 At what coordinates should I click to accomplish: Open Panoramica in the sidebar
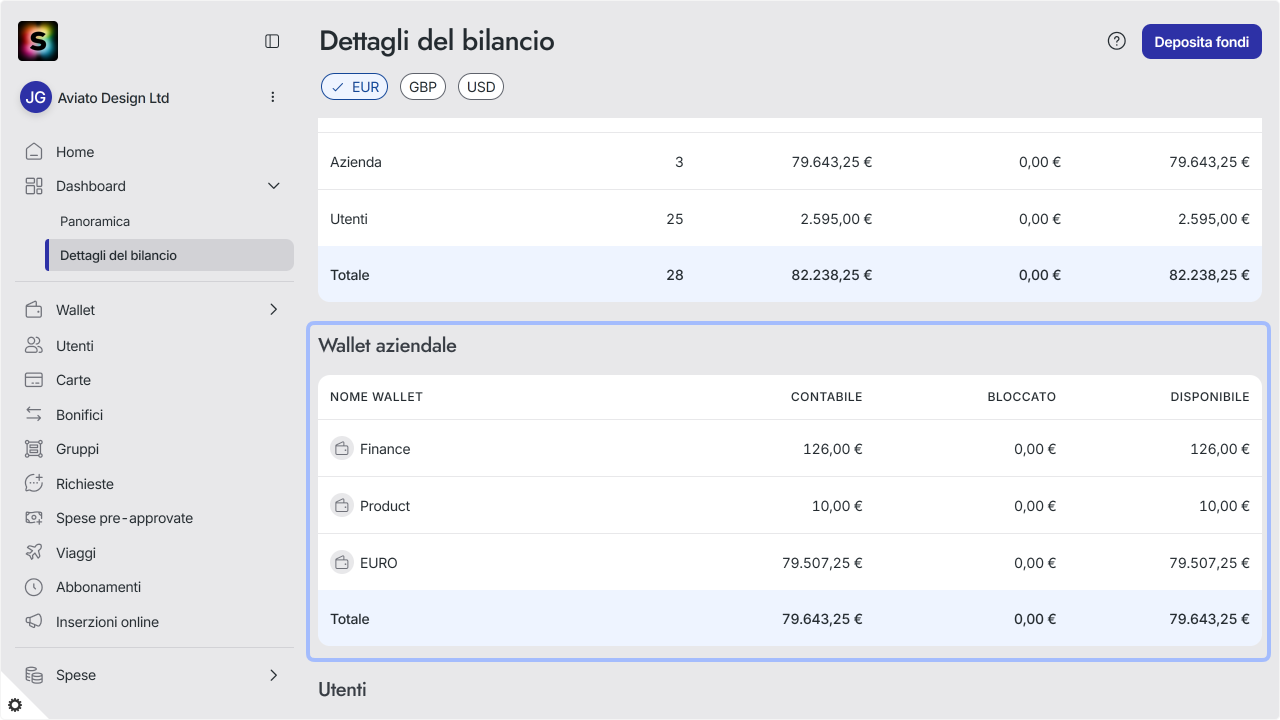[x=95, y=221]
